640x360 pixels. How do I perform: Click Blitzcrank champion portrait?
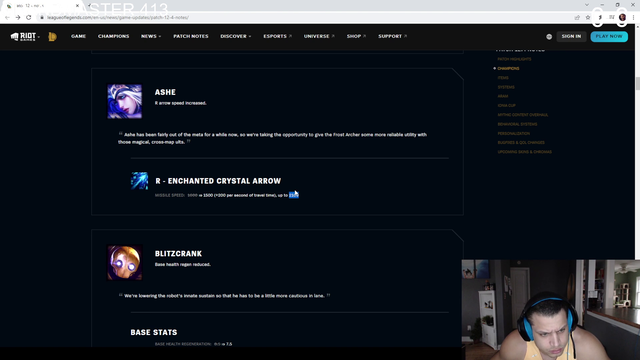(x=124, y=263)
